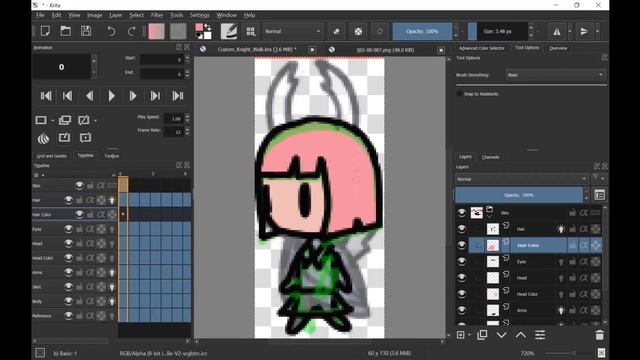Switch to the Toolbox tab
This screenshot has width=640, height=360.
(111, 156)
